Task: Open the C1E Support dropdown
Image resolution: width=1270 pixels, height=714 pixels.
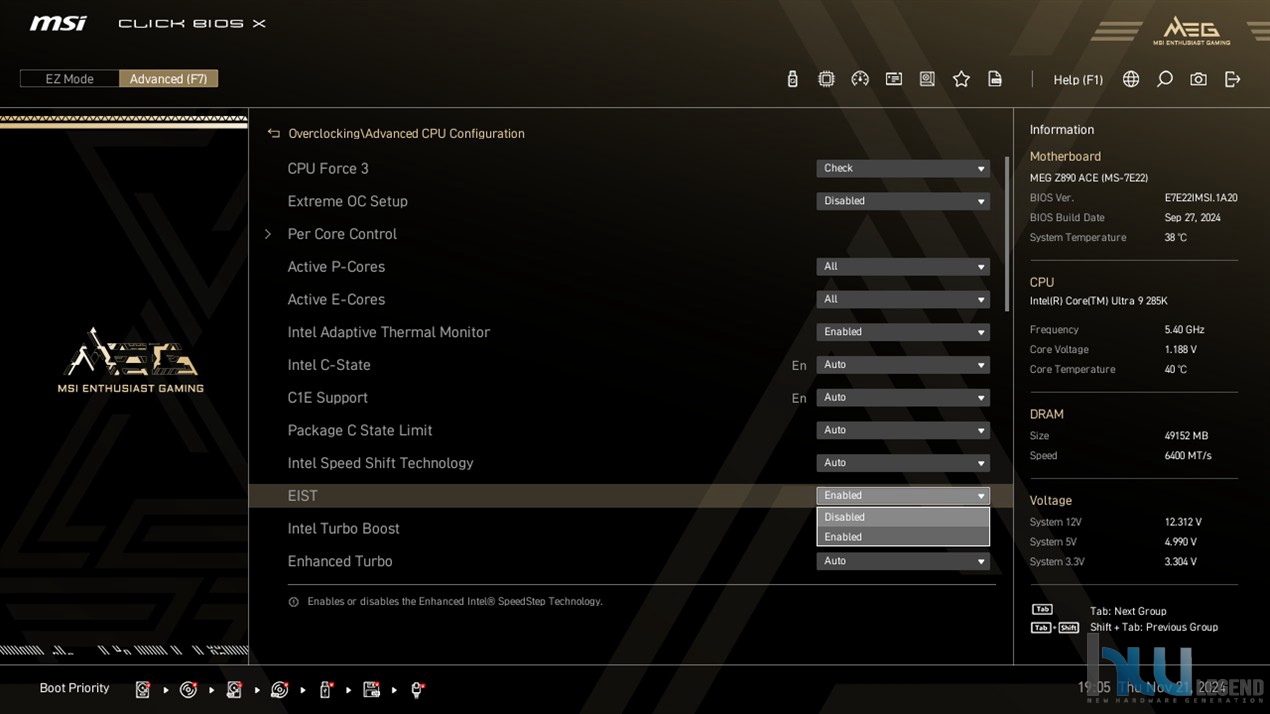Action: 903,398
